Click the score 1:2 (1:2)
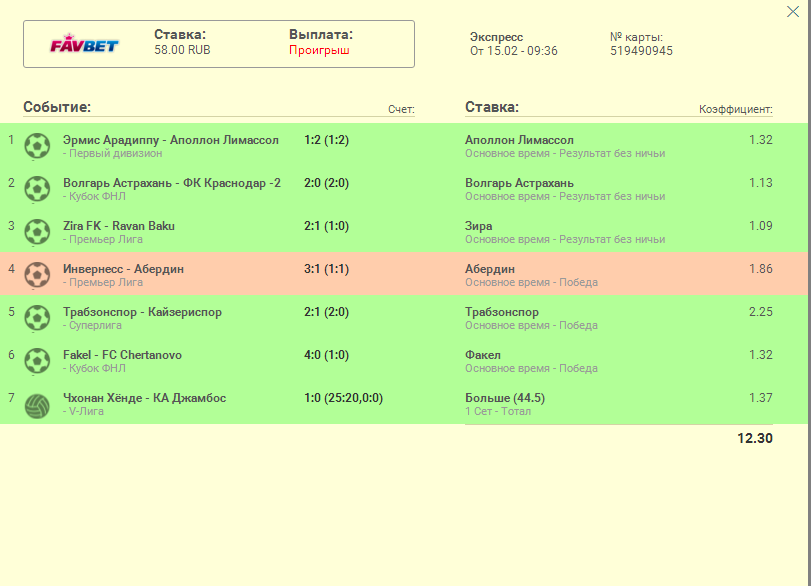811x586 pixels. pos(326,140)
